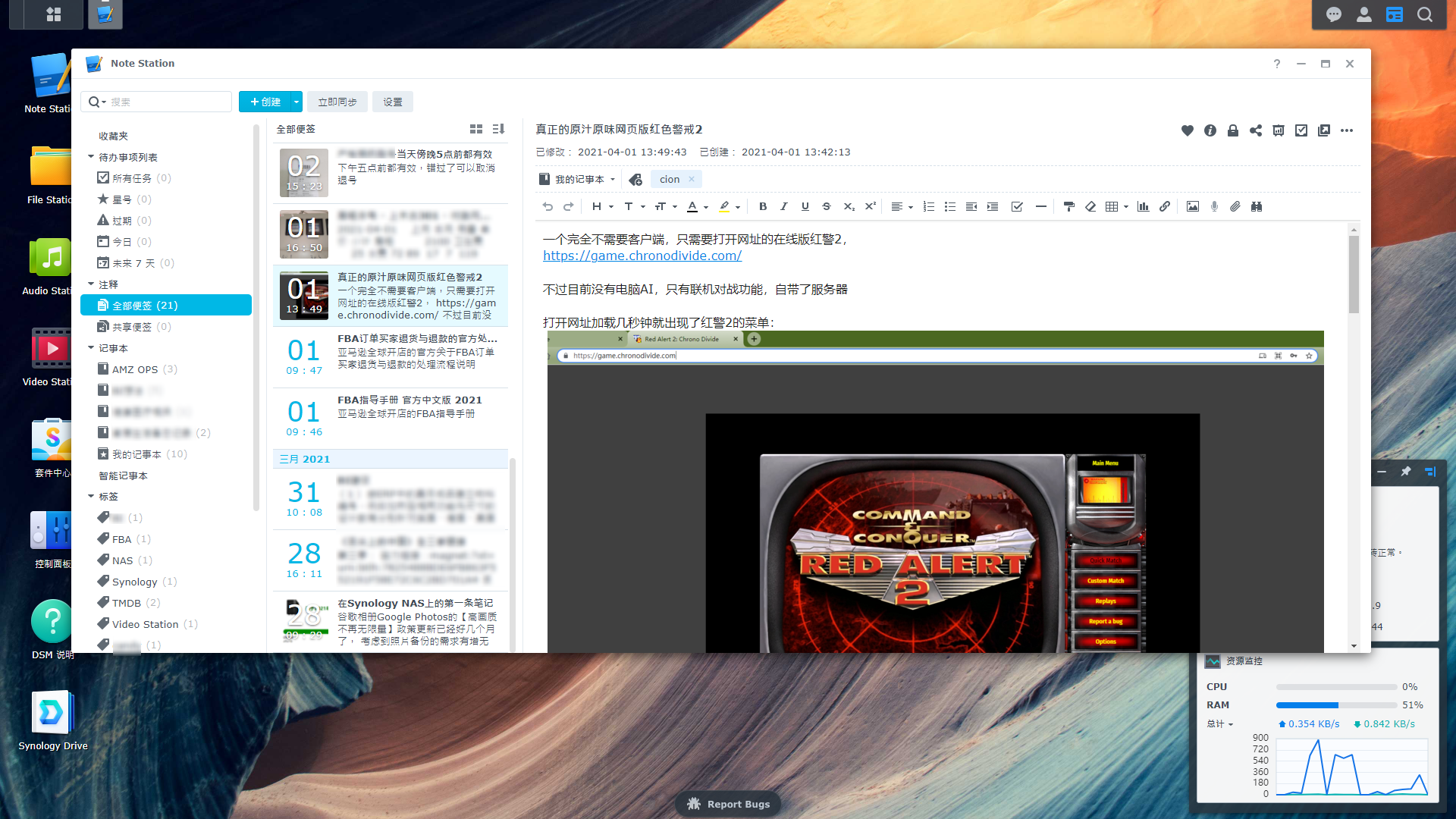Insert a chart using the chart icon

click(x=1143, y=206)
